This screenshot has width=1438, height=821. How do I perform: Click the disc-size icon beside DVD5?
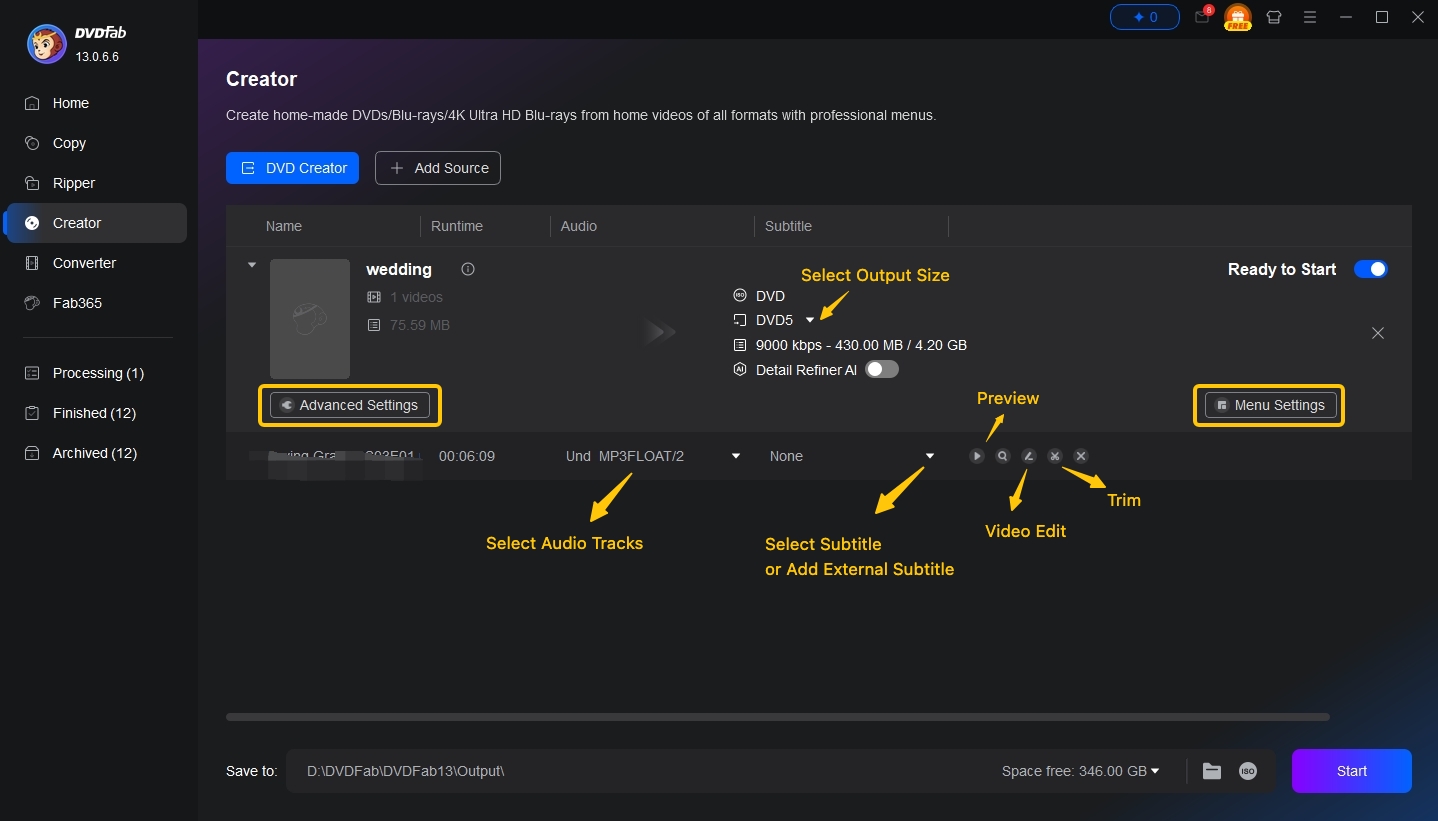tap(740, 320)
